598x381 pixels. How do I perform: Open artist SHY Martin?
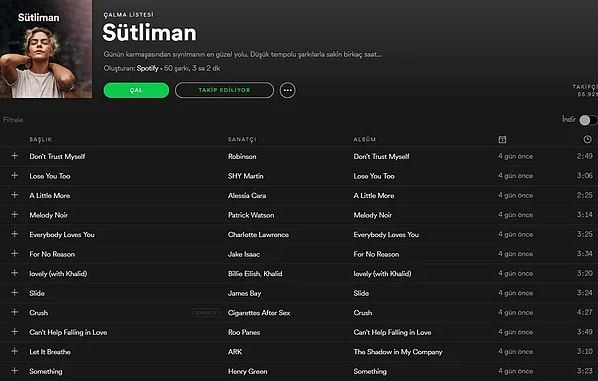tap(246, 176)
